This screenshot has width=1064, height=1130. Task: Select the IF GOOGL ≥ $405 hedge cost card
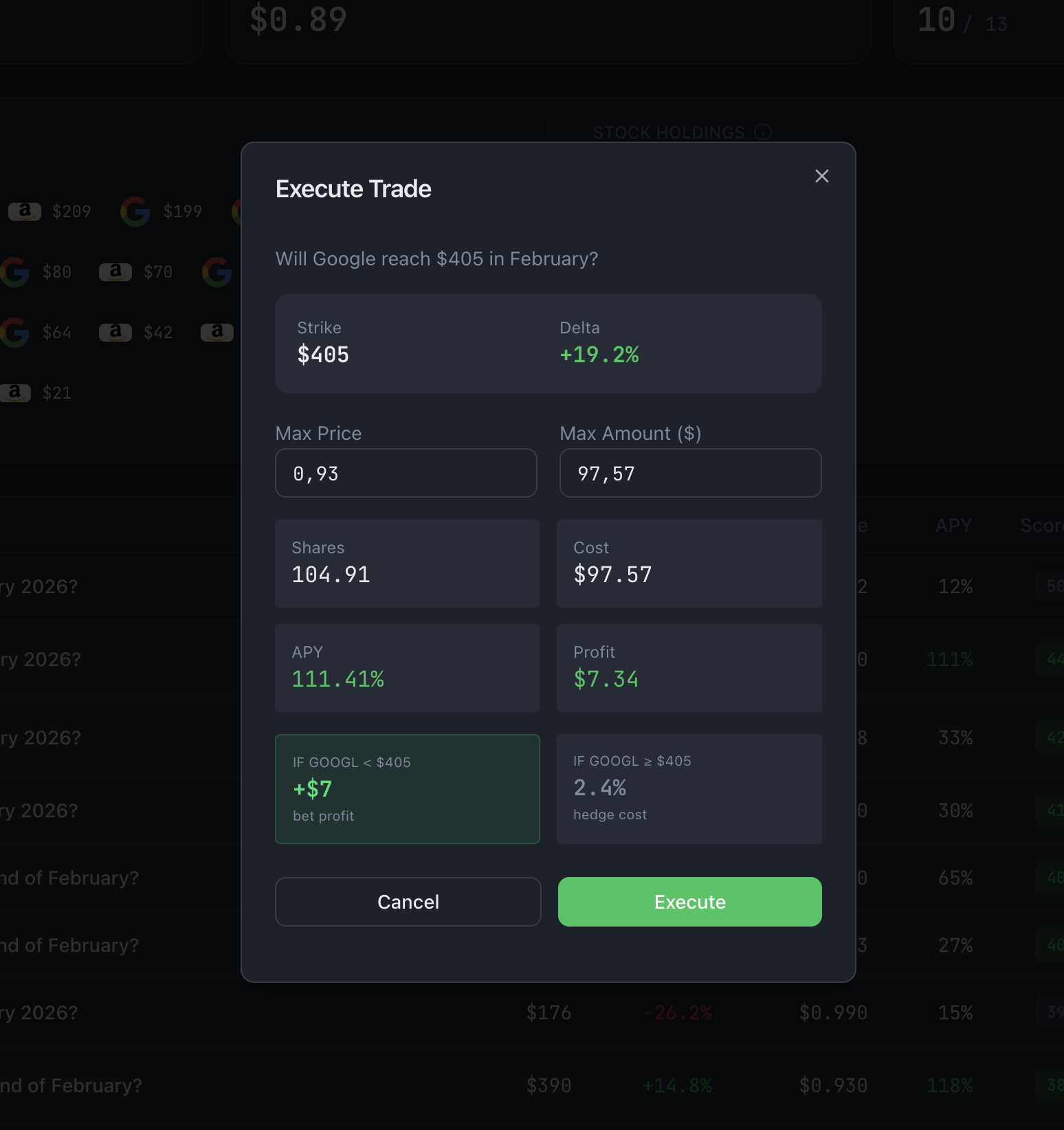689,788
